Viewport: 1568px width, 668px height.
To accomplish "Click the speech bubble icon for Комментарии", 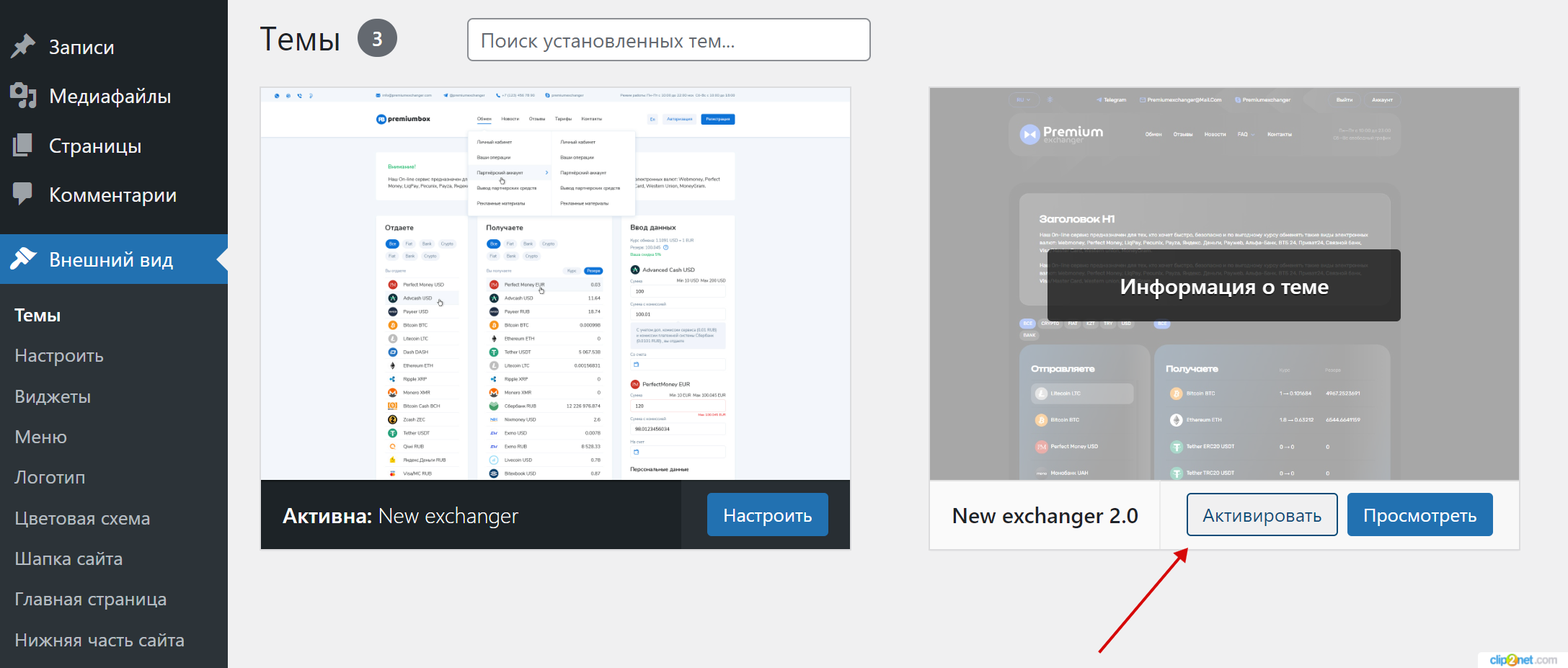I will pyautogui.click(x=23, y=193).
